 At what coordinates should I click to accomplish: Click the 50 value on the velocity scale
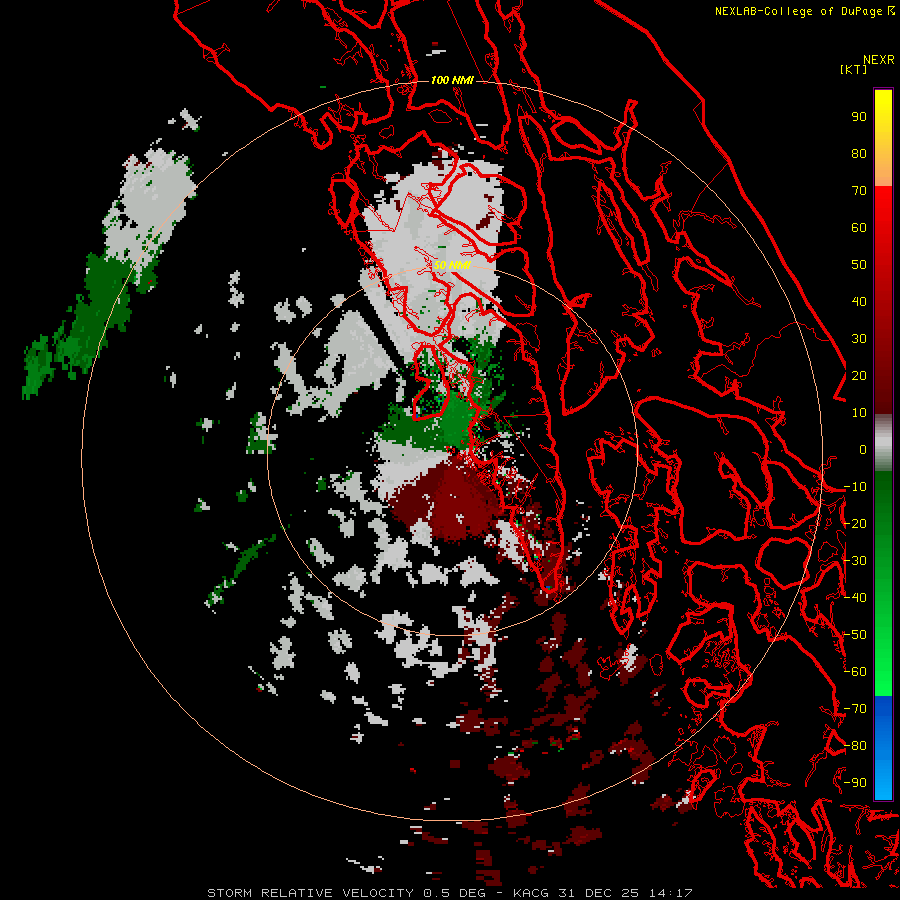coord(859,265)
